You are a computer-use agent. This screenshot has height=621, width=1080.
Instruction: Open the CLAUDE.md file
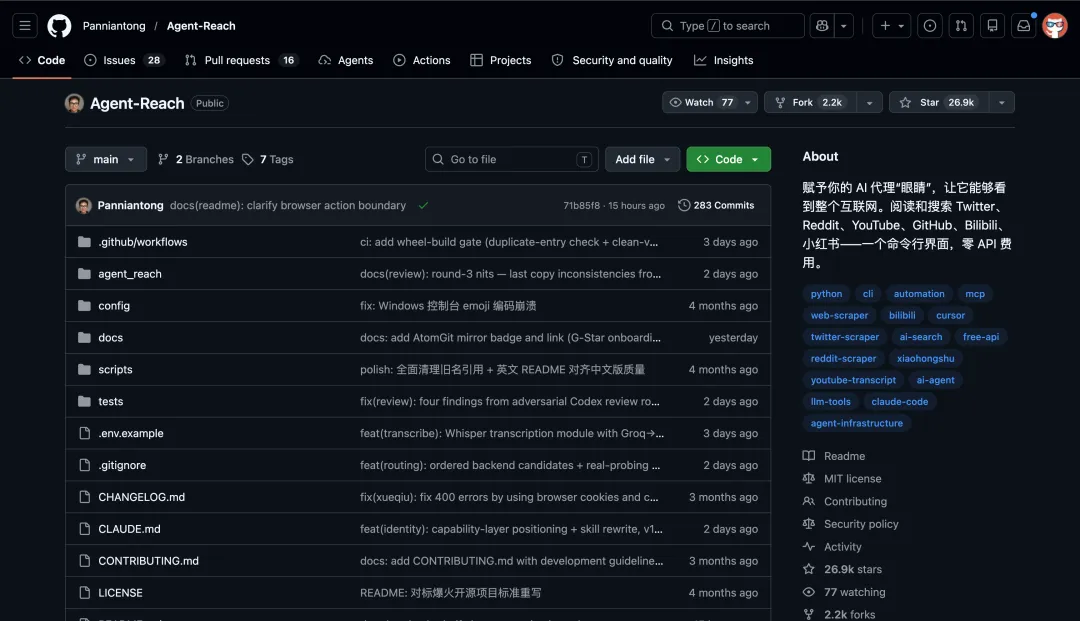tap(129, 529)
